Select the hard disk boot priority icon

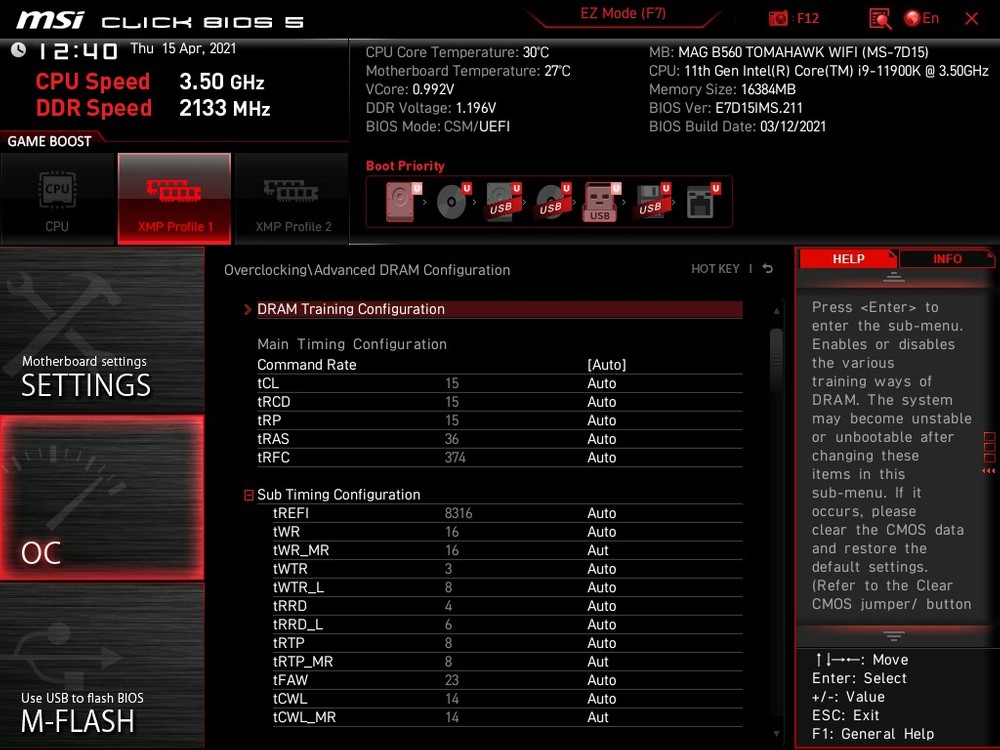(x=403, y=202)
